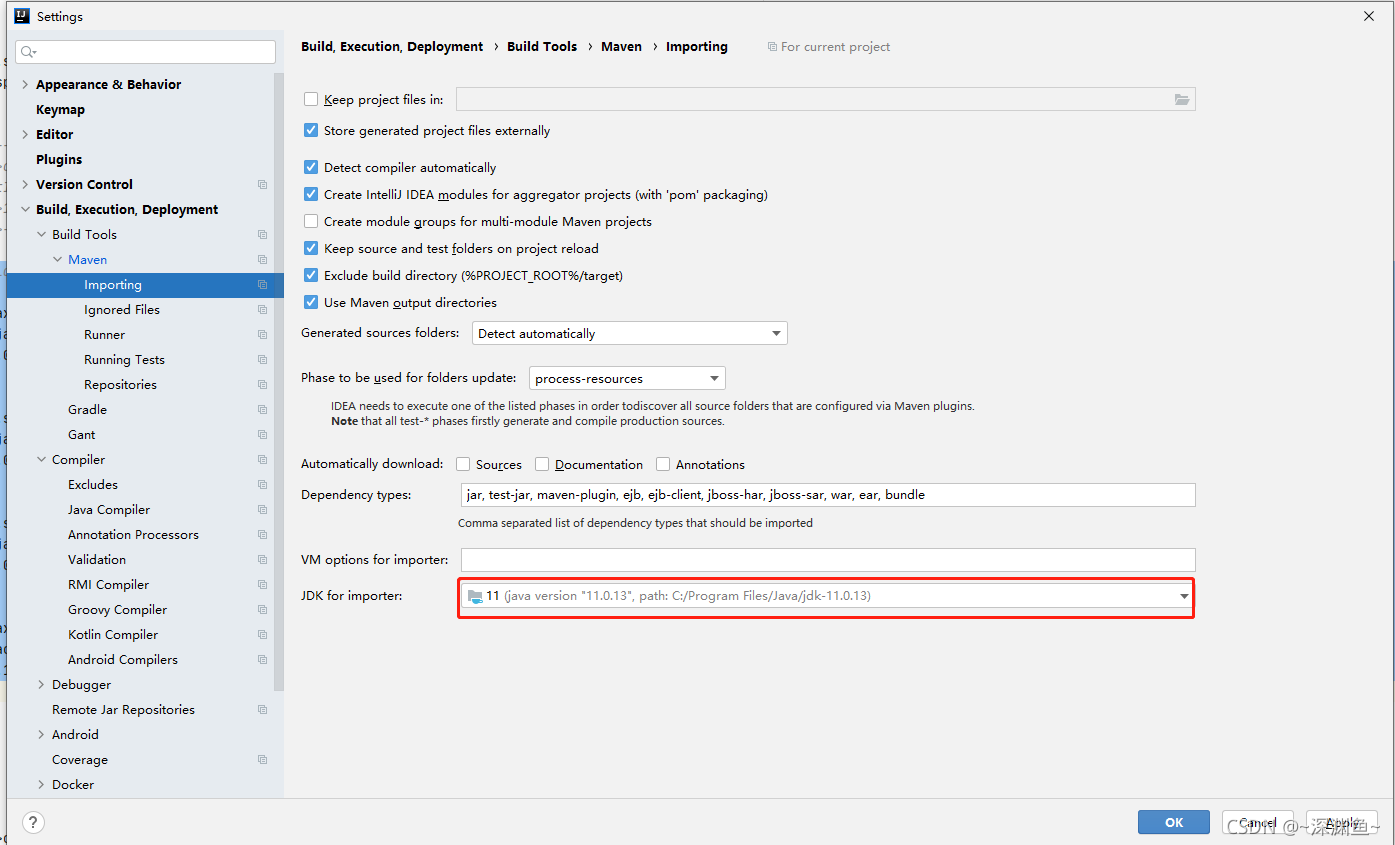Click Maven in breadcrumb path
Screen dimensions: 1395x845
tap(621, 46)
